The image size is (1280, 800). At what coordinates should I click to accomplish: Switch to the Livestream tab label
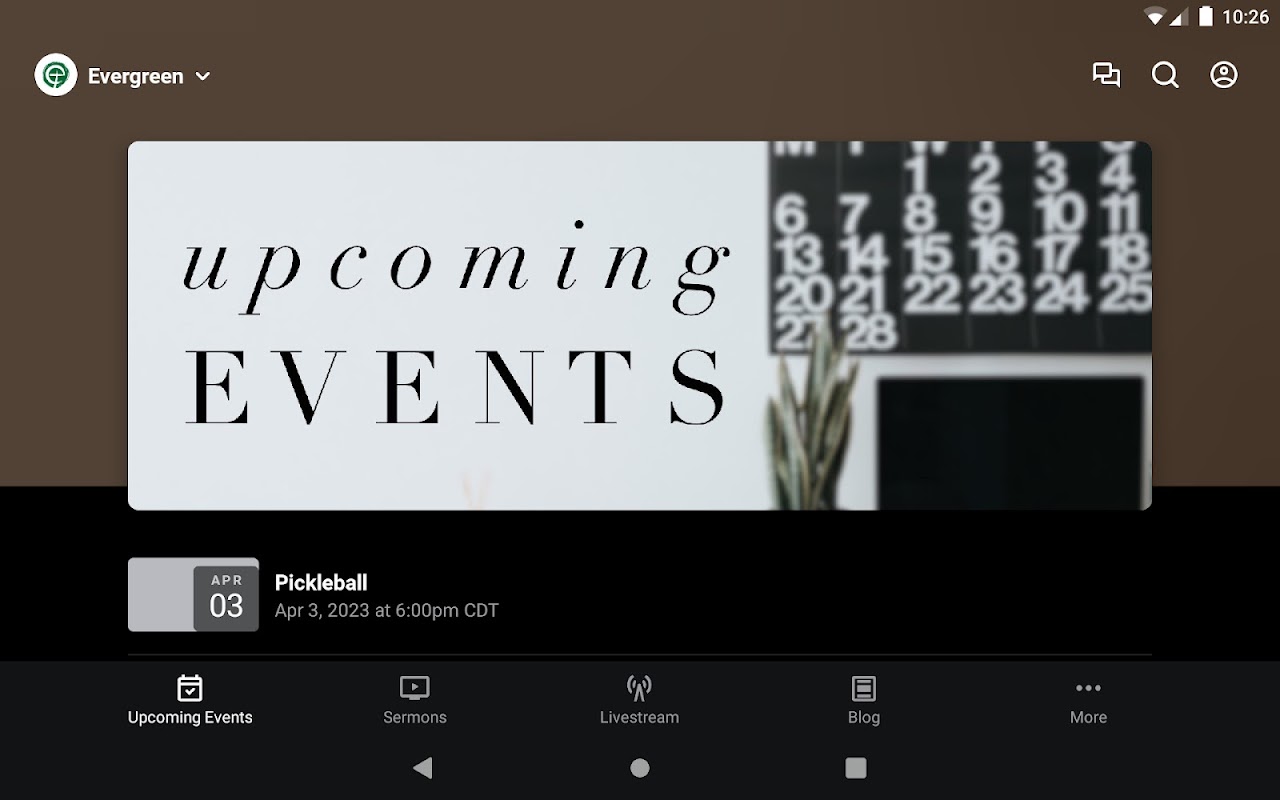pyautogui.click(x=639, y=717)
